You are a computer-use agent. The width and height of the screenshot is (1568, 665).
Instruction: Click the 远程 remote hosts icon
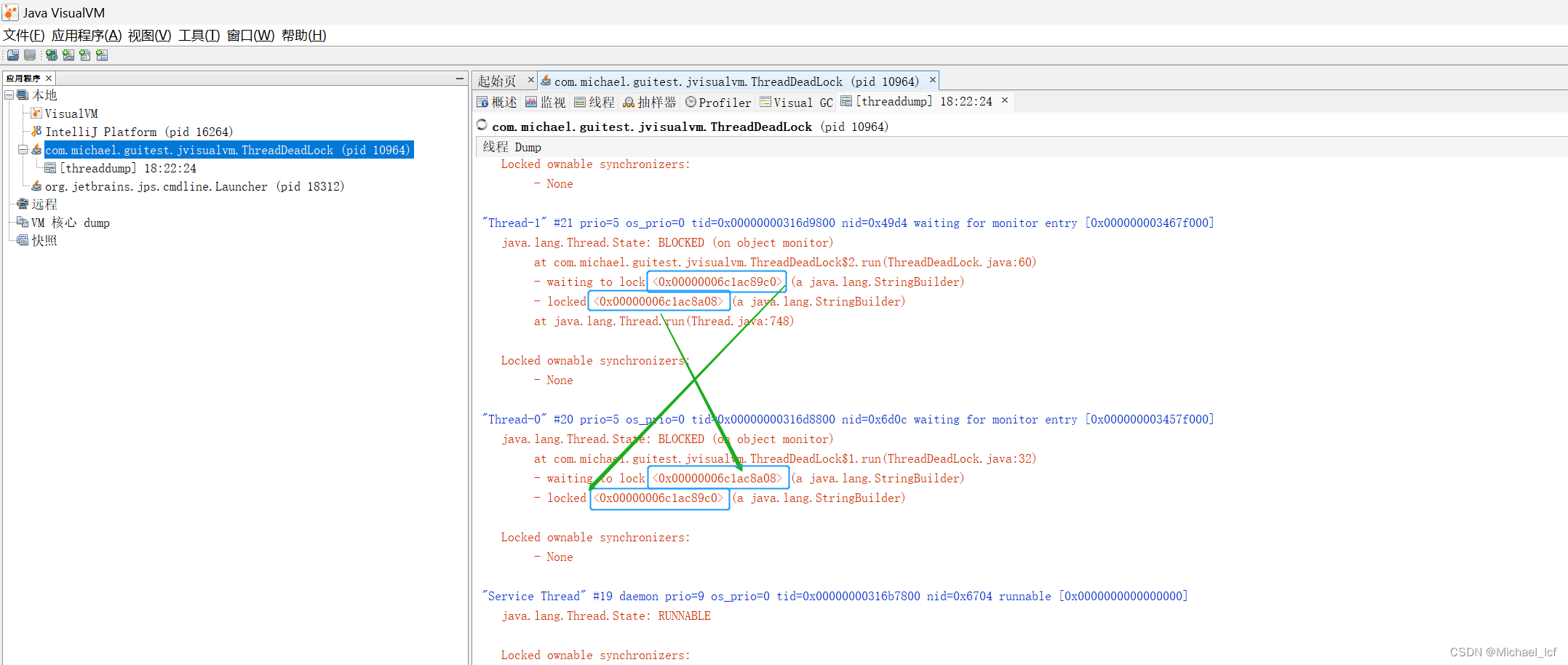coord(23,204)
